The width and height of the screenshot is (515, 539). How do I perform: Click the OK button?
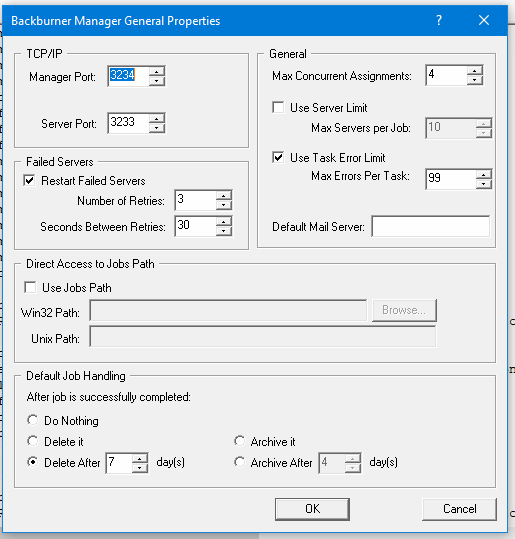coord(312,509)
